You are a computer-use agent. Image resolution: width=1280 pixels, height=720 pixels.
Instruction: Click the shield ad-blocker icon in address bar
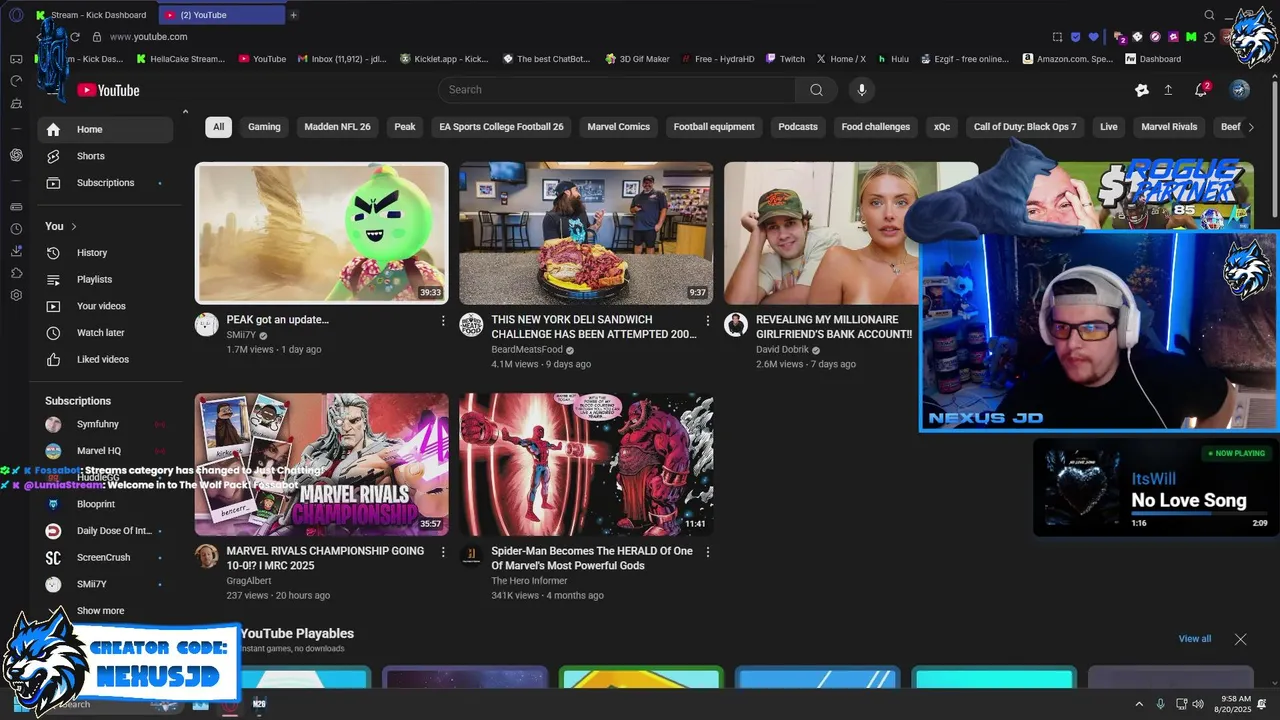tap(1076, 37)
